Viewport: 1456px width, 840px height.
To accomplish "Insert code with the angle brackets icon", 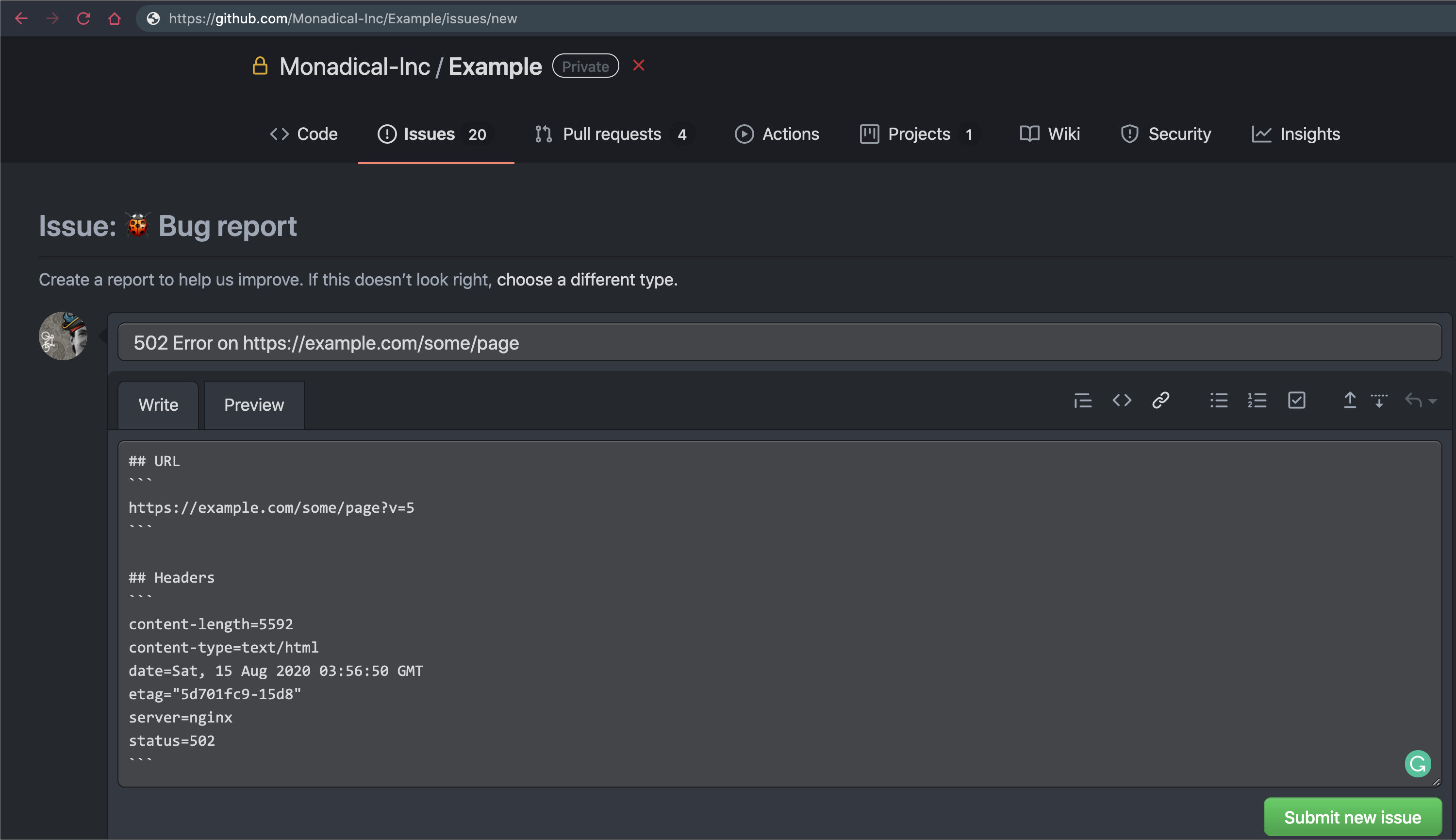I will tap(1122, 401).
